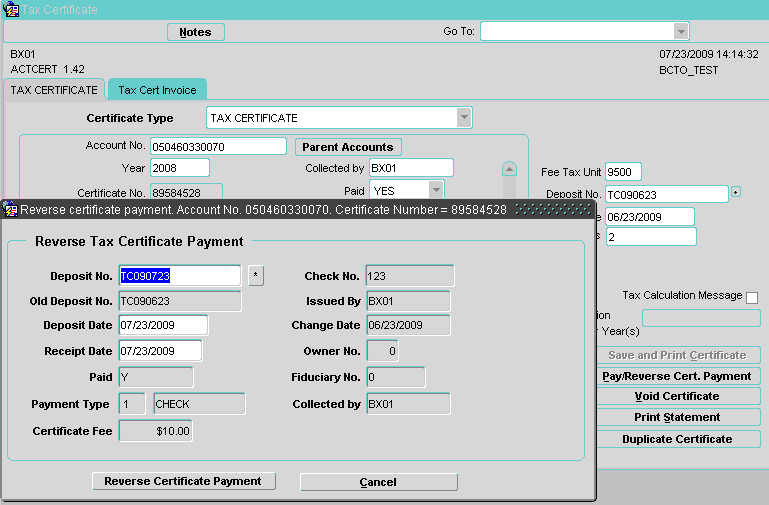Click the asterisk button beside Deposit No.

(256, 276)
